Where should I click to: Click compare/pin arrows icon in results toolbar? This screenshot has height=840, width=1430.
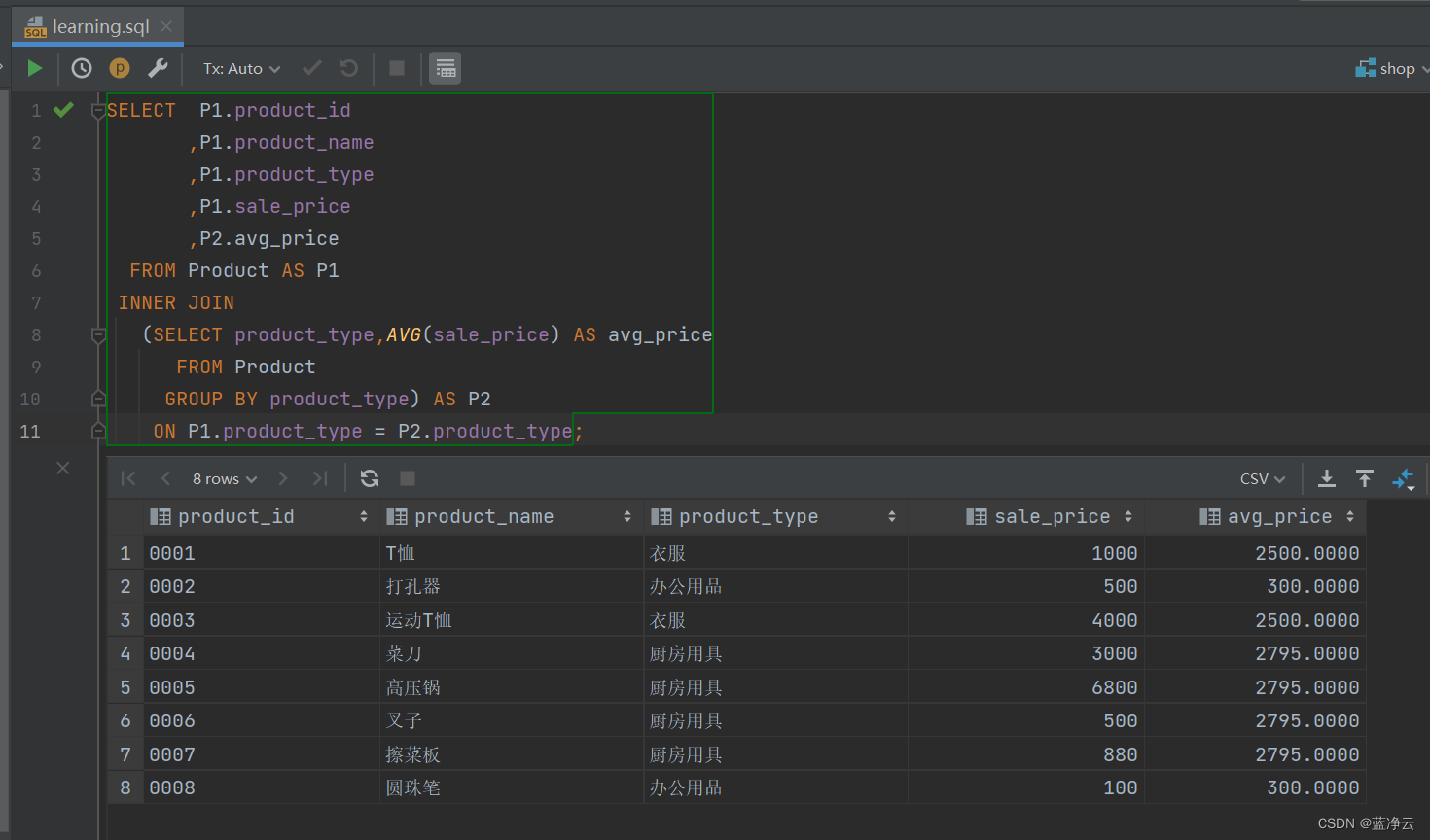tap(1403, 478)
